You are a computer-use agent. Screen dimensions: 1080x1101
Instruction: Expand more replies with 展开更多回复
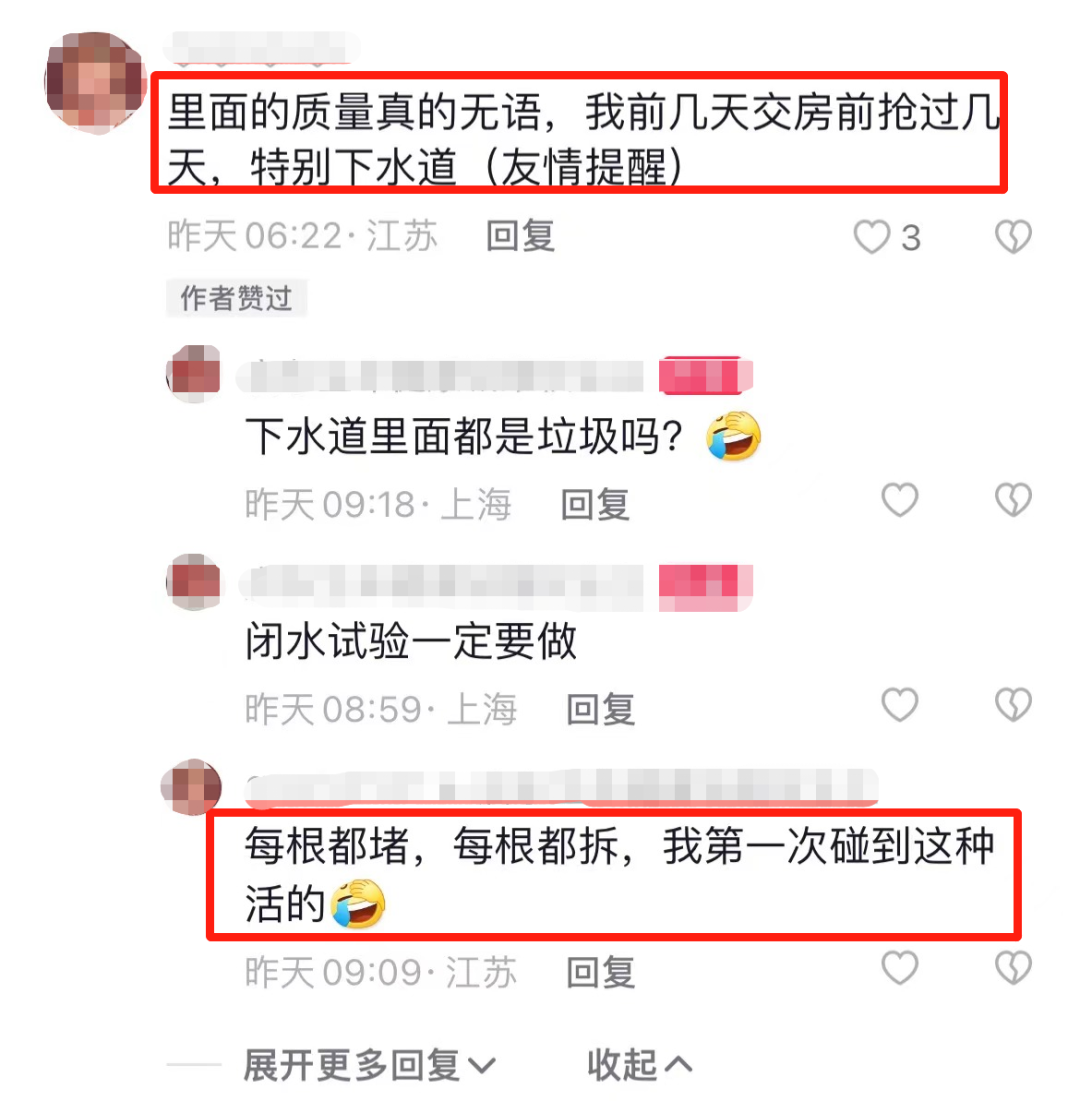369,1065
